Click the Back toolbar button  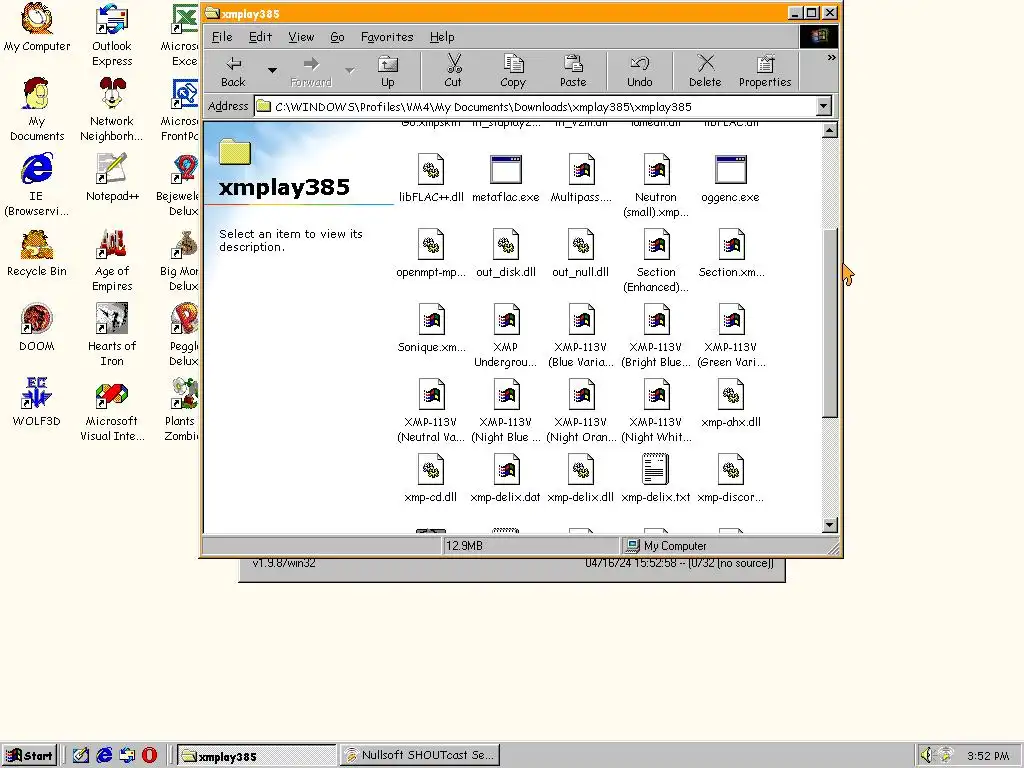(x=233, y=71)
